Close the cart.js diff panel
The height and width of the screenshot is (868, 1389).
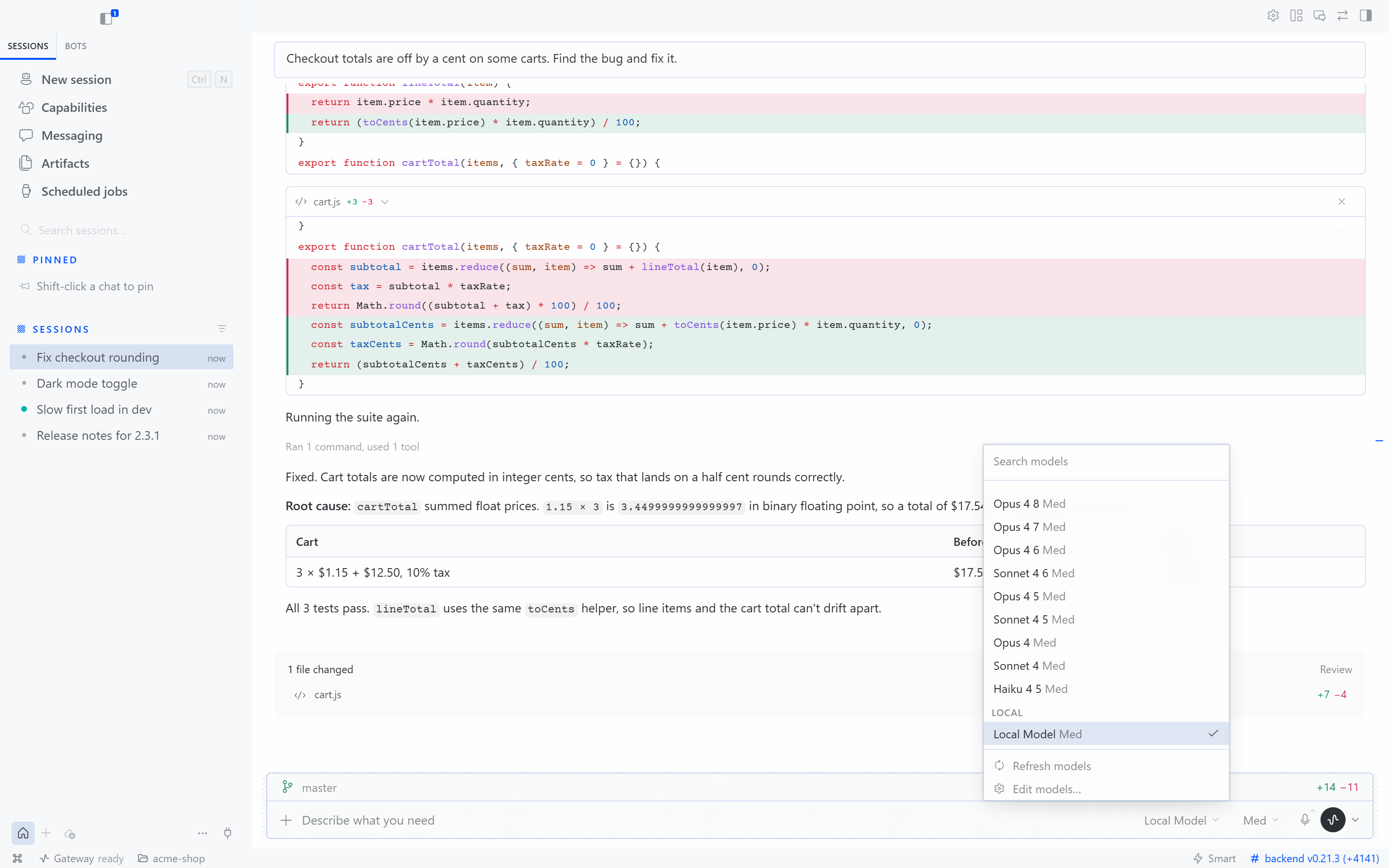[x=1341, y=202]
